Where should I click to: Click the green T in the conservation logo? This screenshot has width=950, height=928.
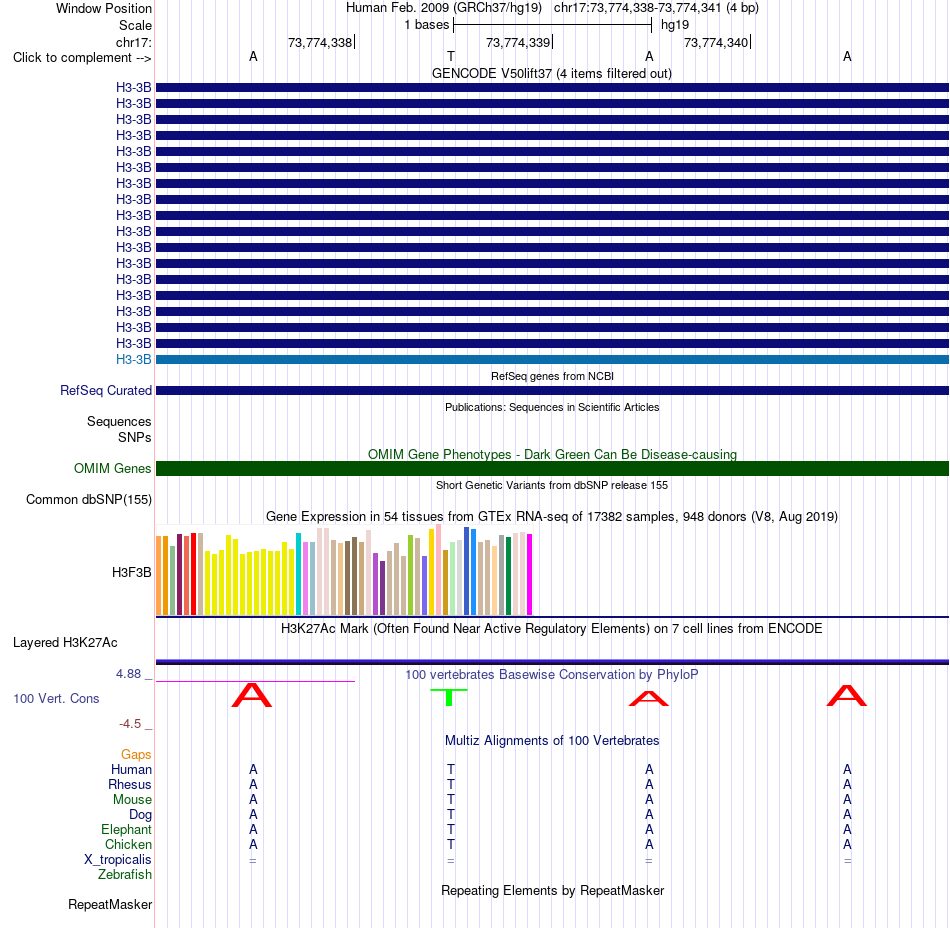pyautogui.click(x=449, y=698)
